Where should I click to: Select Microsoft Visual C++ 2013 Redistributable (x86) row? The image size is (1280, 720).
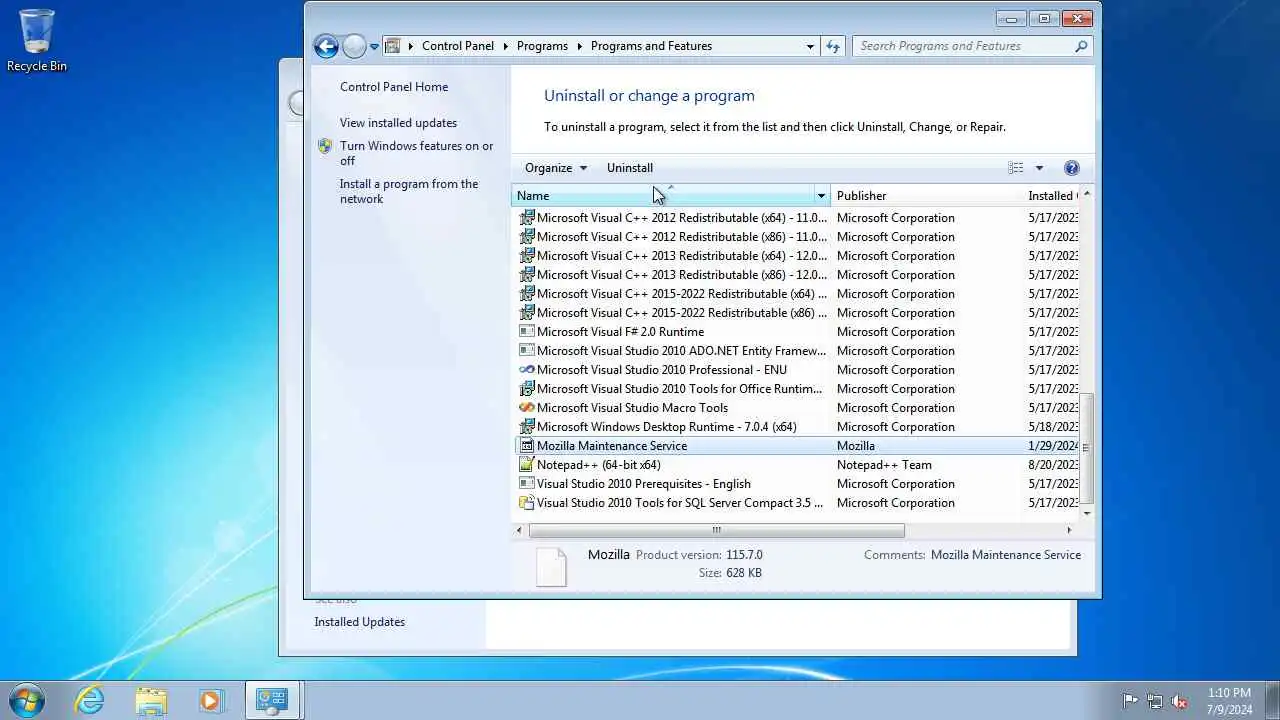click(797, 275)
